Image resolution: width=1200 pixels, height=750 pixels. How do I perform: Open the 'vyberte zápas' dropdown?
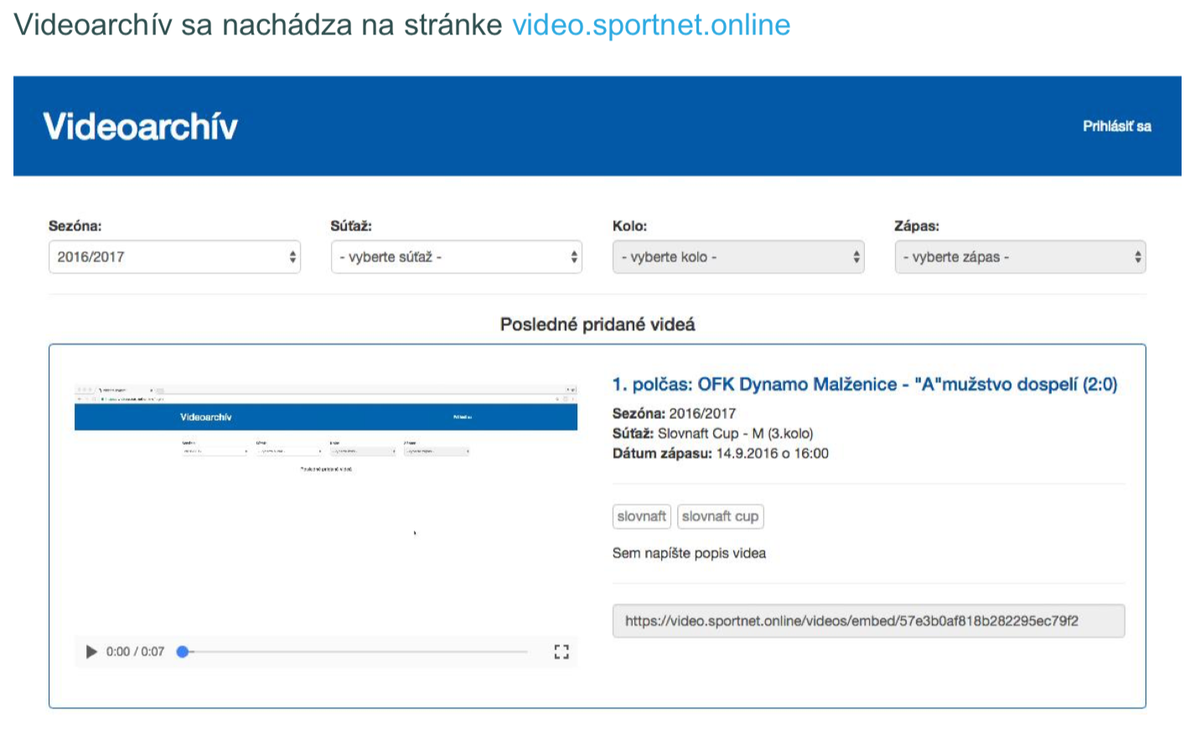(x=1021, y=257)
